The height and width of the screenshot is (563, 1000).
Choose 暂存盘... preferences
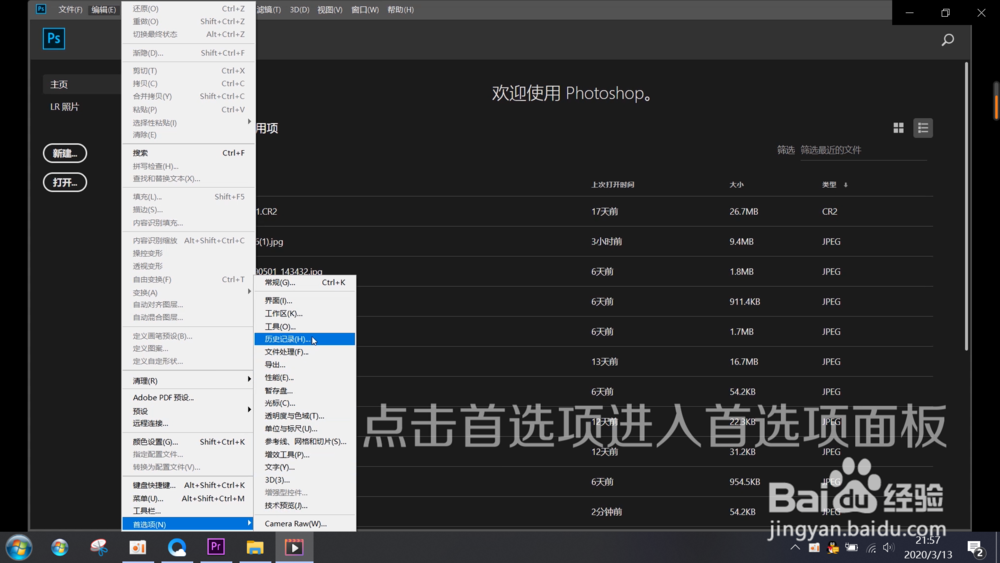305,390
